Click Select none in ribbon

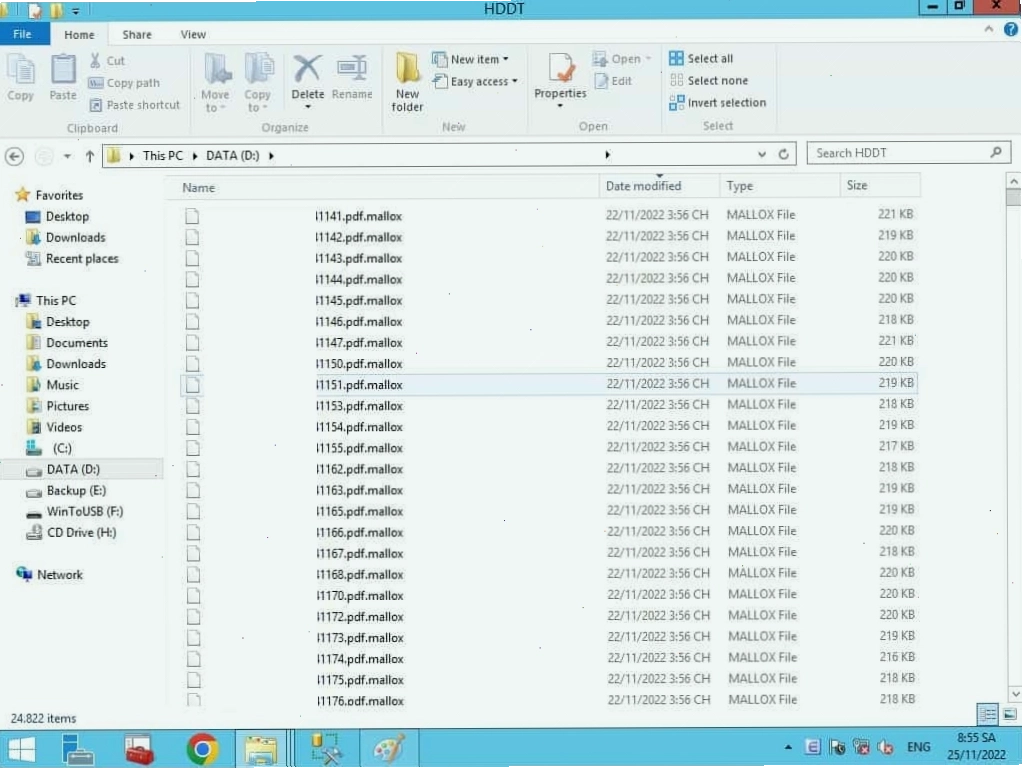708,81
